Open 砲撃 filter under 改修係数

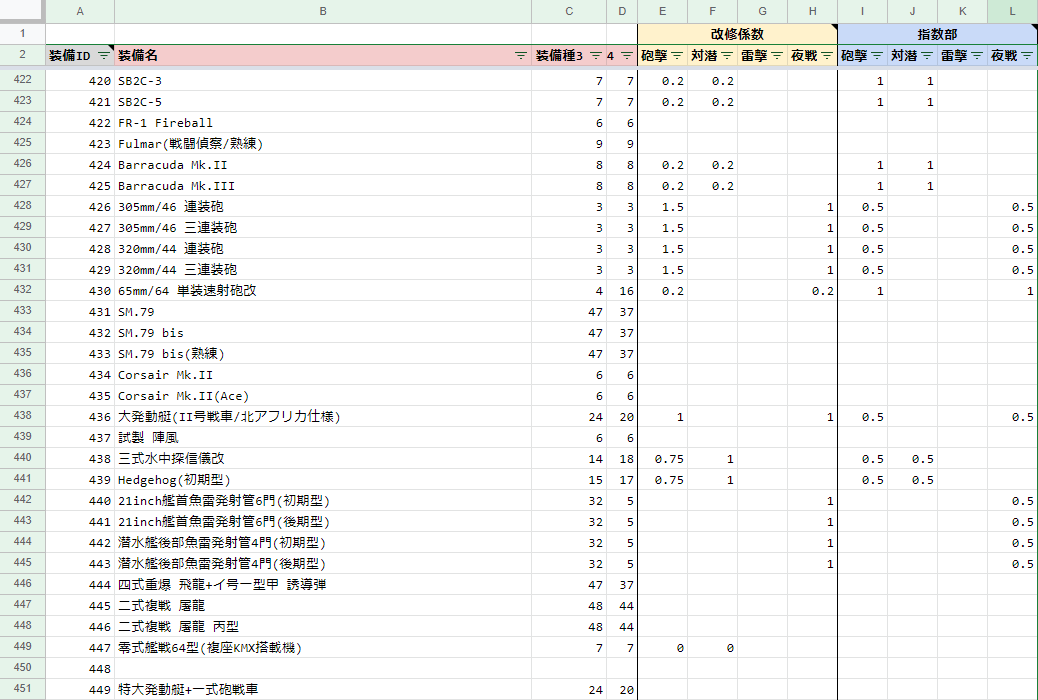coord(677,56)
